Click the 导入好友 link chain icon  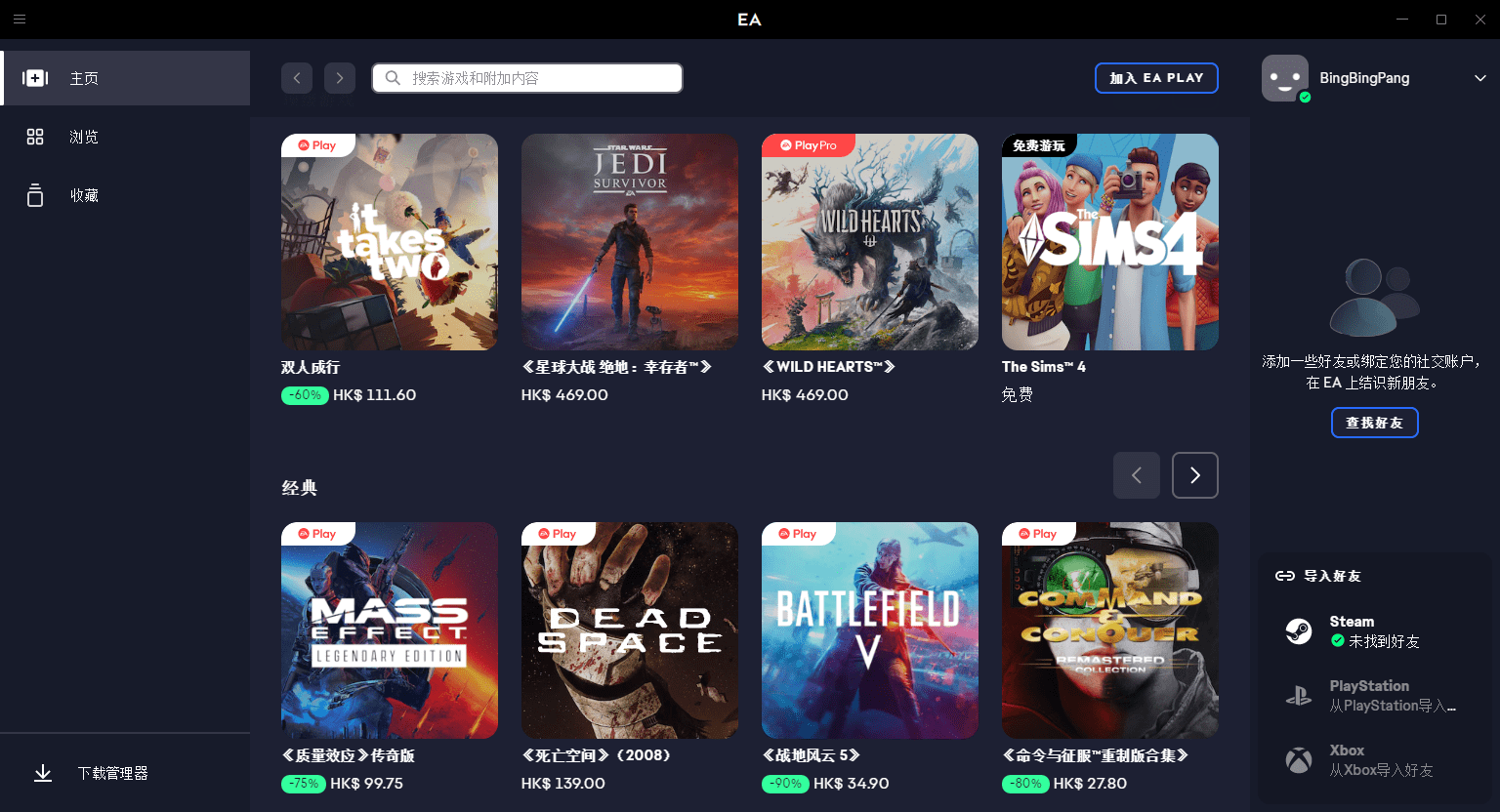pyautogui.click(x=1285, y=576)
